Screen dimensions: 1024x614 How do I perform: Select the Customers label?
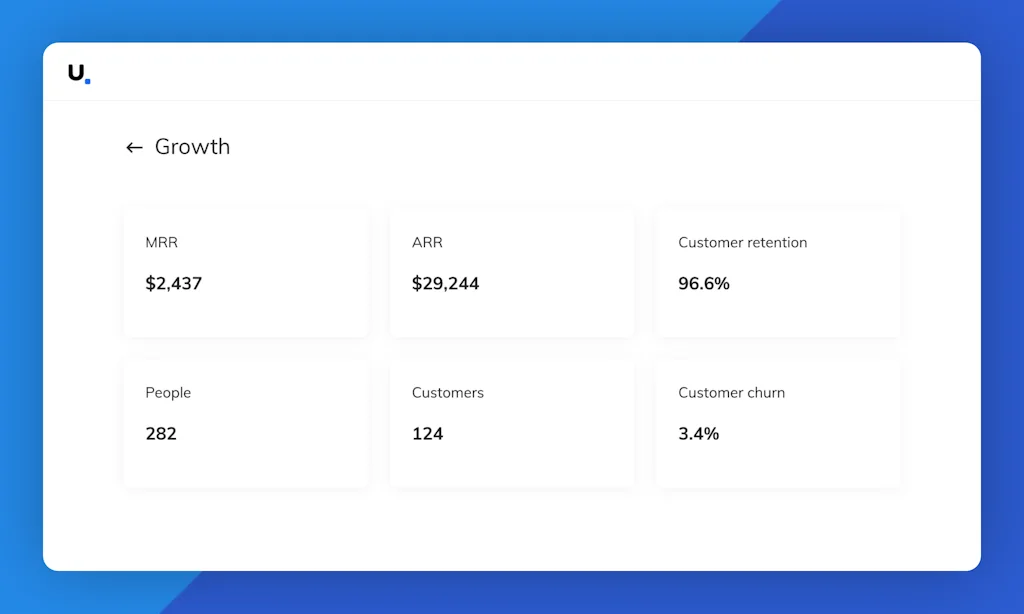tap(448, 393)
